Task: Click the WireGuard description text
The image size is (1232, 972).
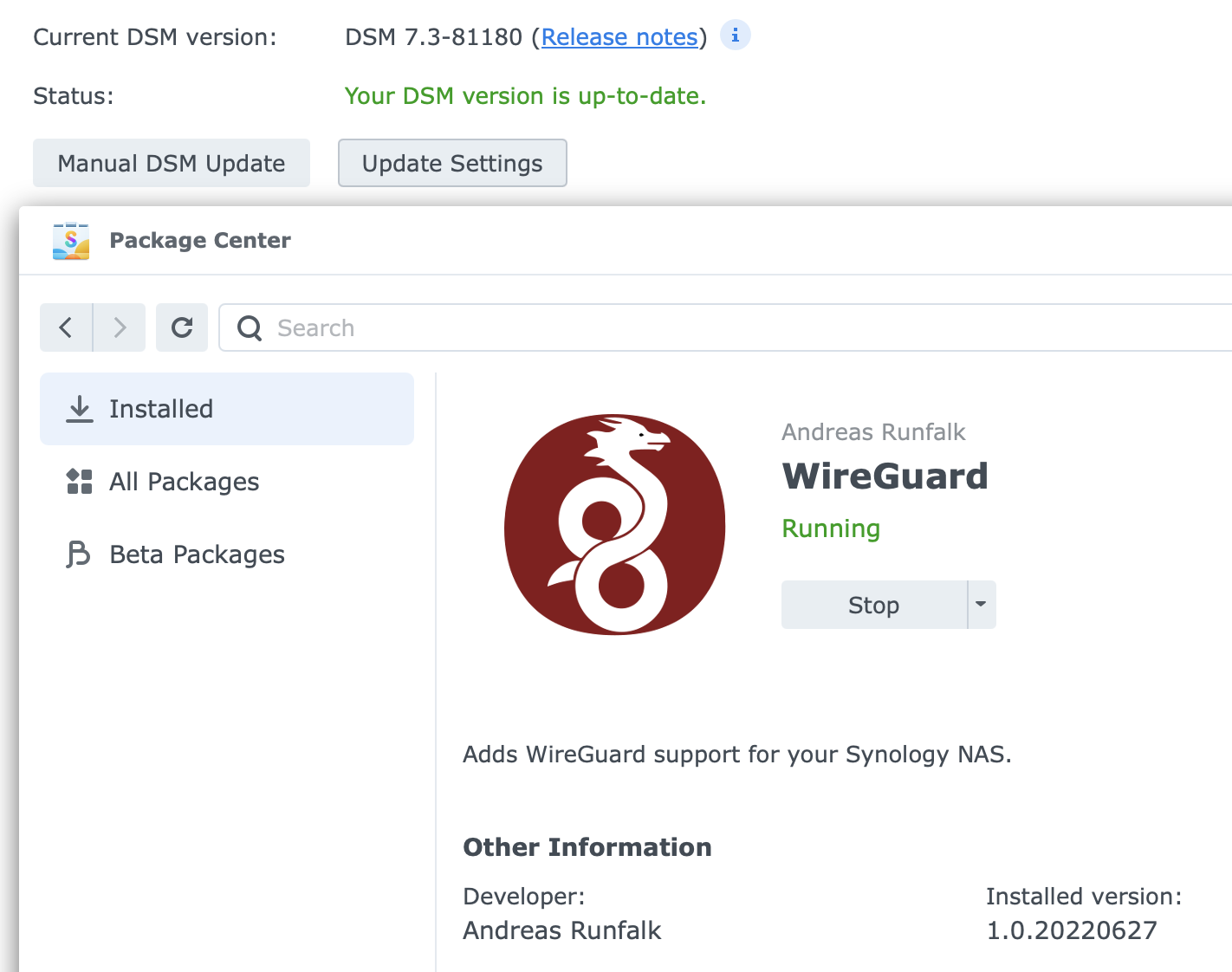Action: 737,755
